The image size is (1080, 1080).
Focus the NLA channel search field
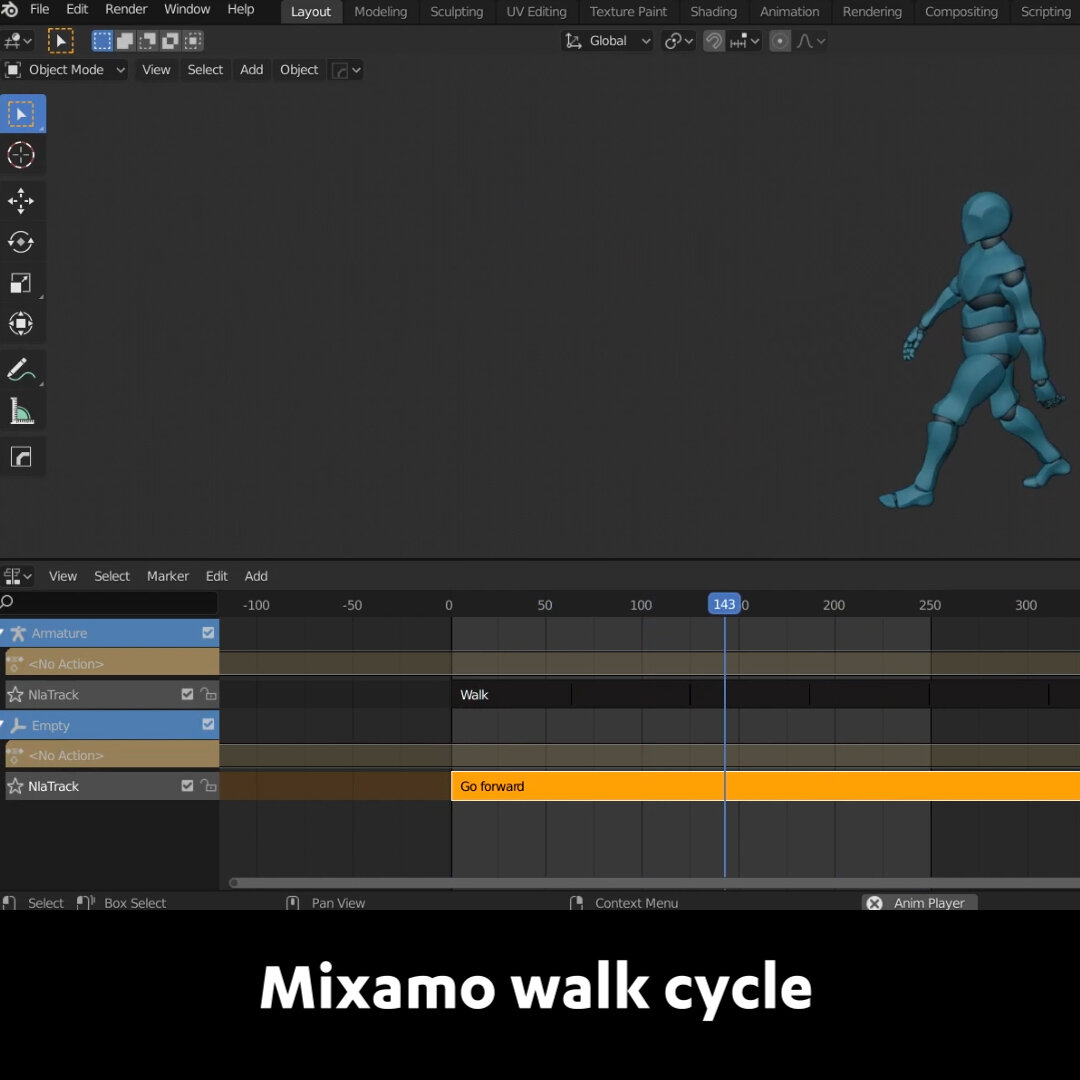pyautogui.click(x=109, y=602)
